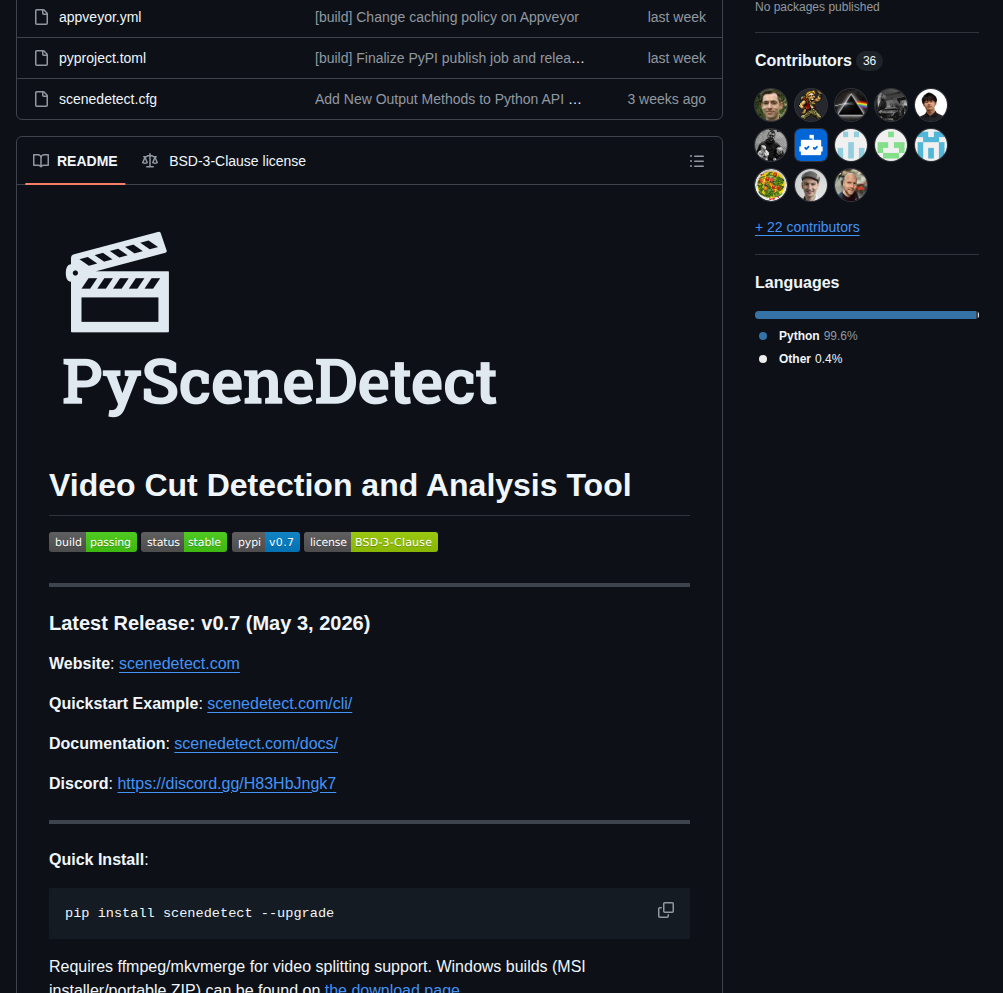Click the file icon beside scenedetect.cfg

coord(42,99)
